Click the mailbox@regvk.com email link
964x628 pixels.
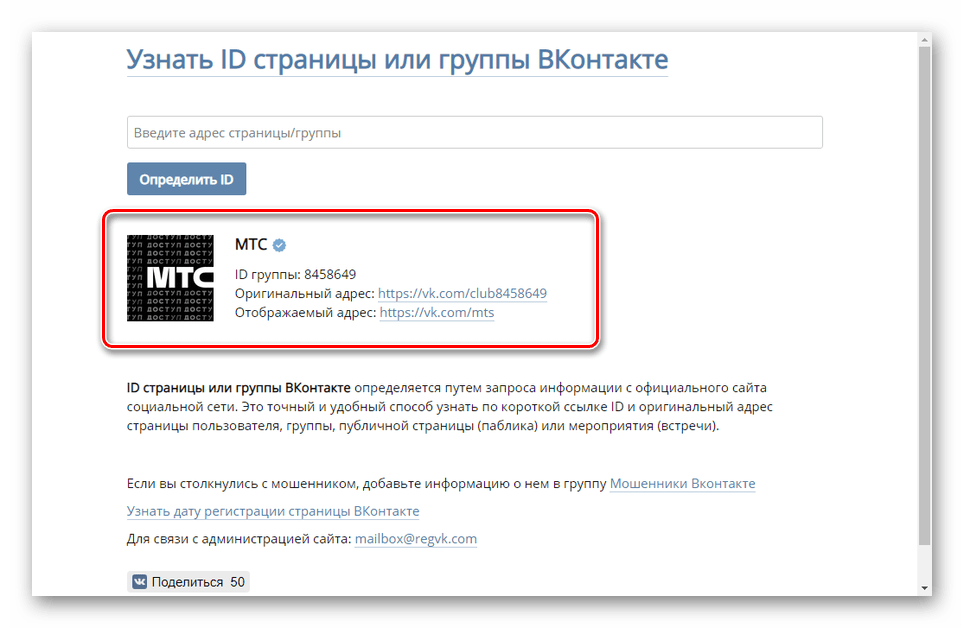(416, 539)
